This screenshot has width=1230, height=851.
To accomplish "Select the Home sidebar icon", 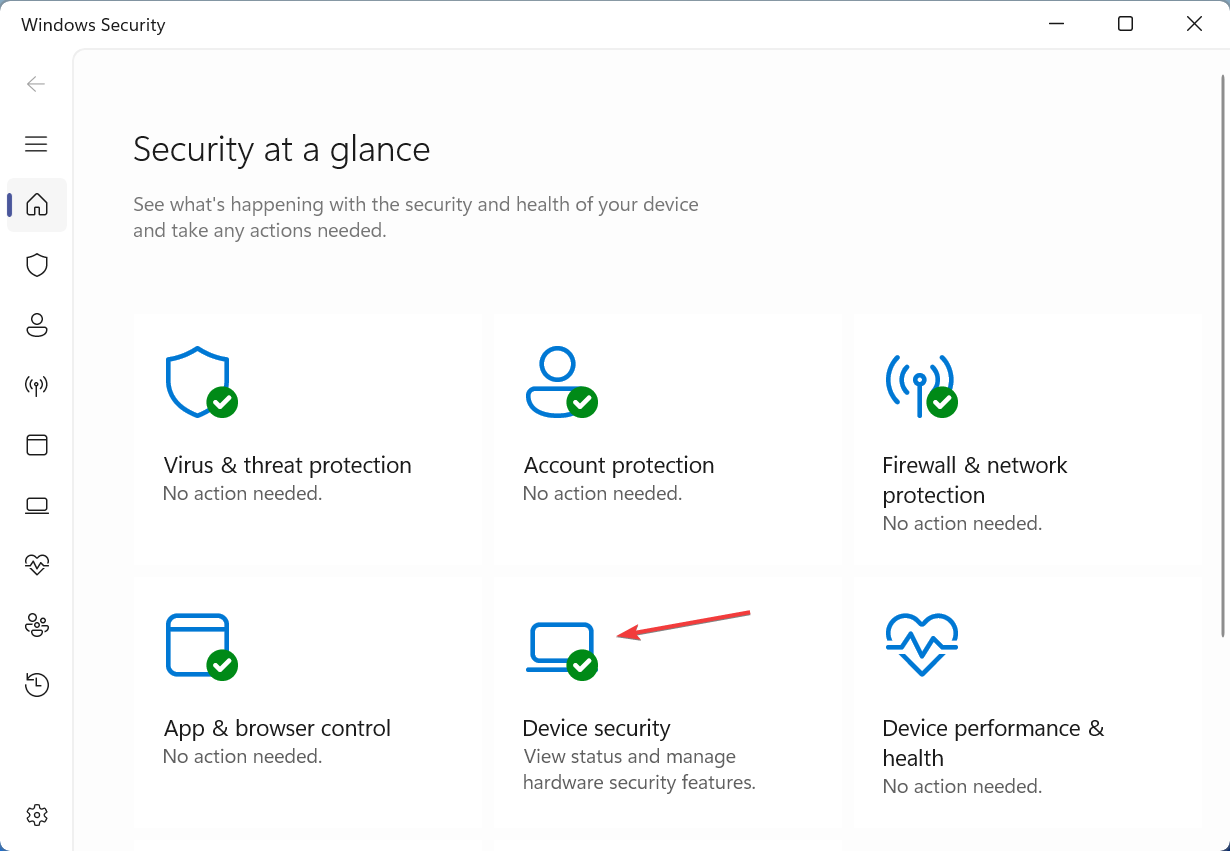I will 37,205.
